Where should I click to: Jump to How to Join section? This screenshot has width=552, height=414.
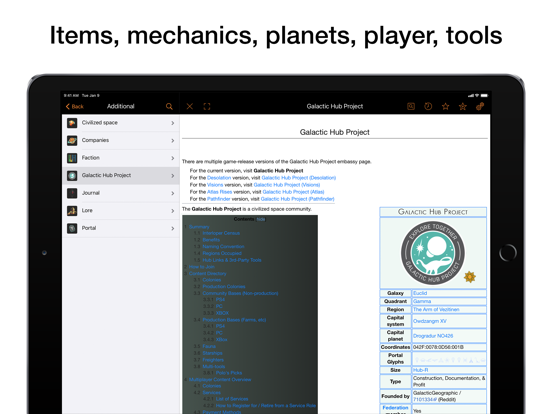coord(201,266)
